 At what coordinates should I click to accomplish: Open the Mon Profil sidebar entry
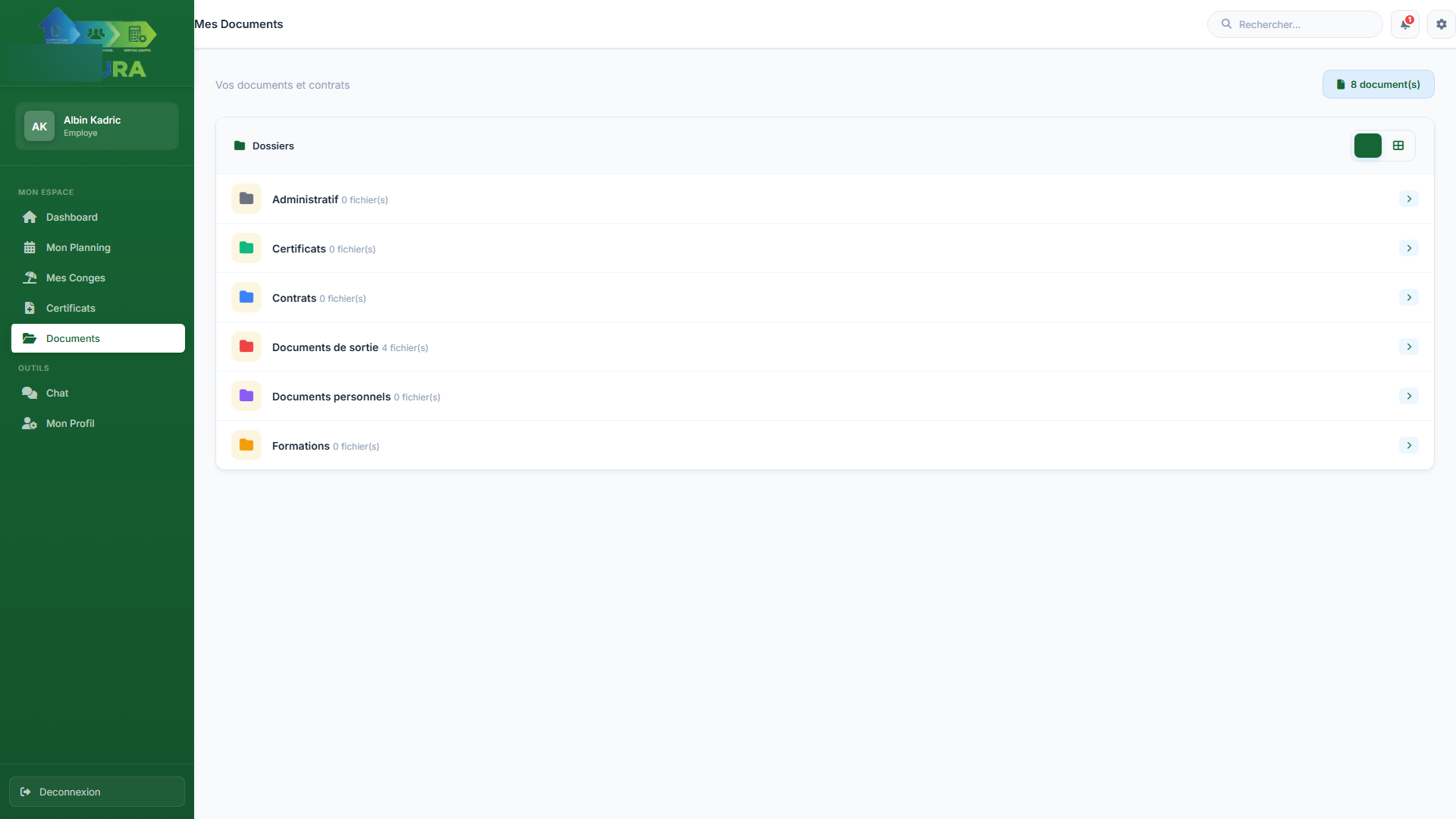[70, 423]
